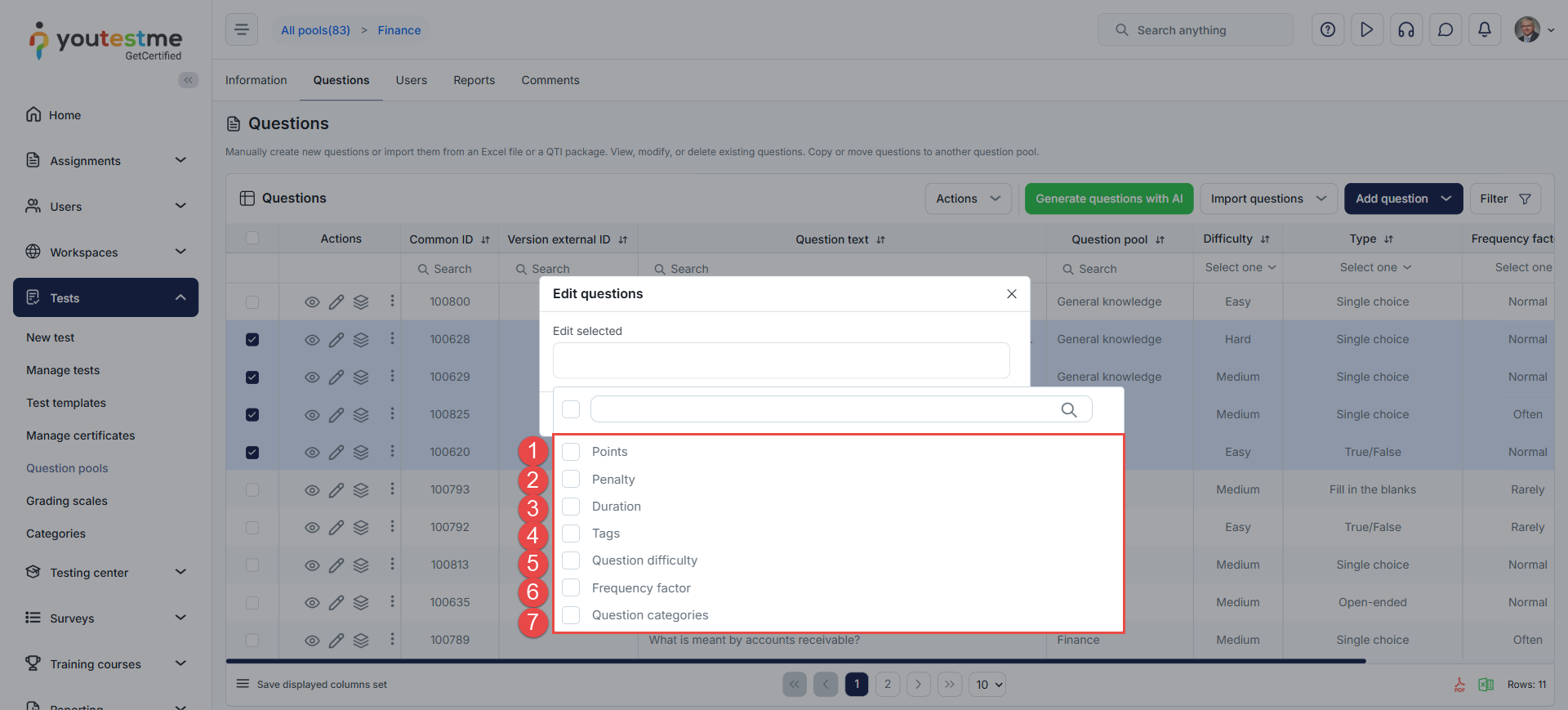
Task: Sort by Question text column arrows
Action: coord(880,240)
